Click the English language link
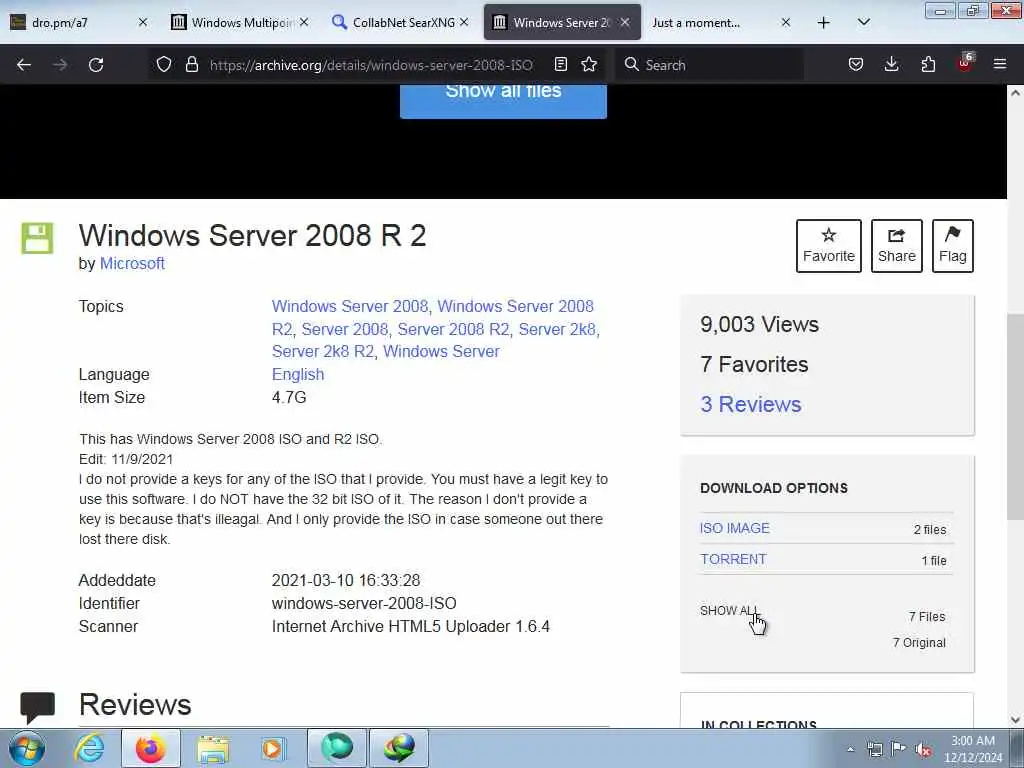The height and width of the screenshot is (768, 1024). pyautogui.click(x=298, y=374)
